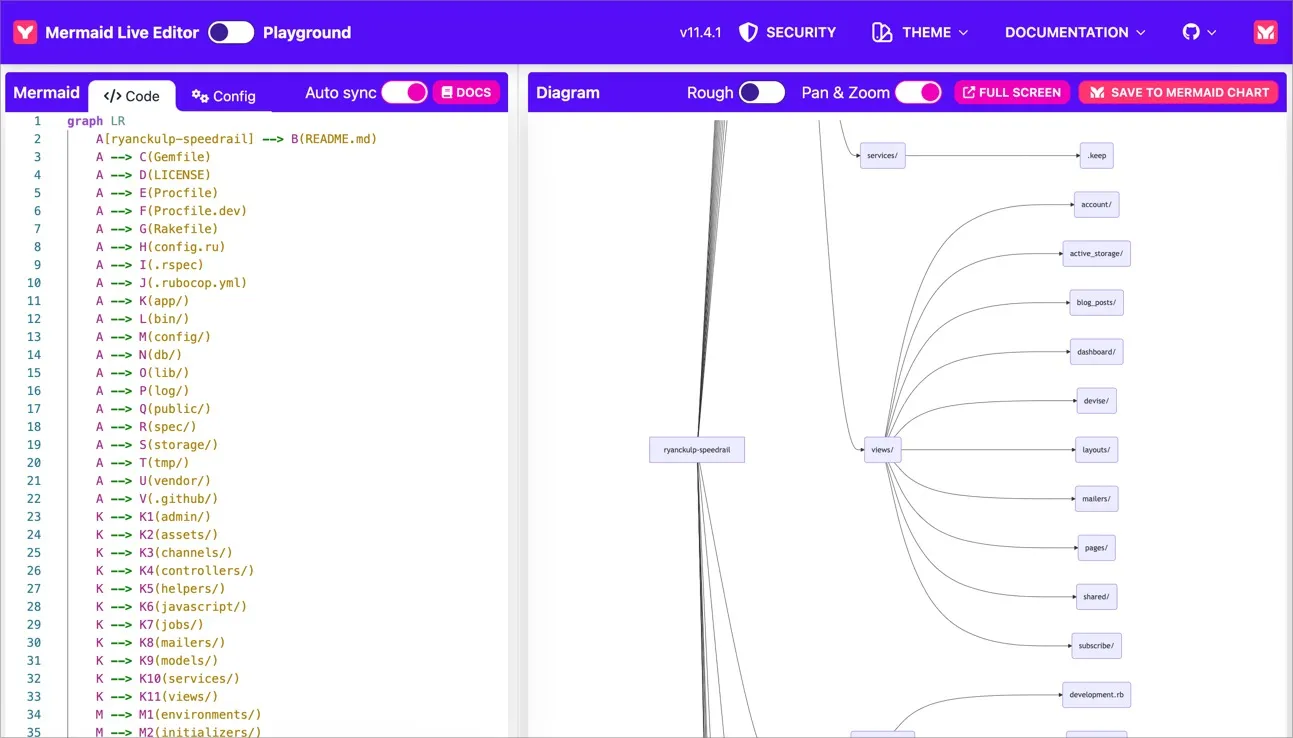Click the code brackets icon on Code tab
1293x738 pixels.
112,96
